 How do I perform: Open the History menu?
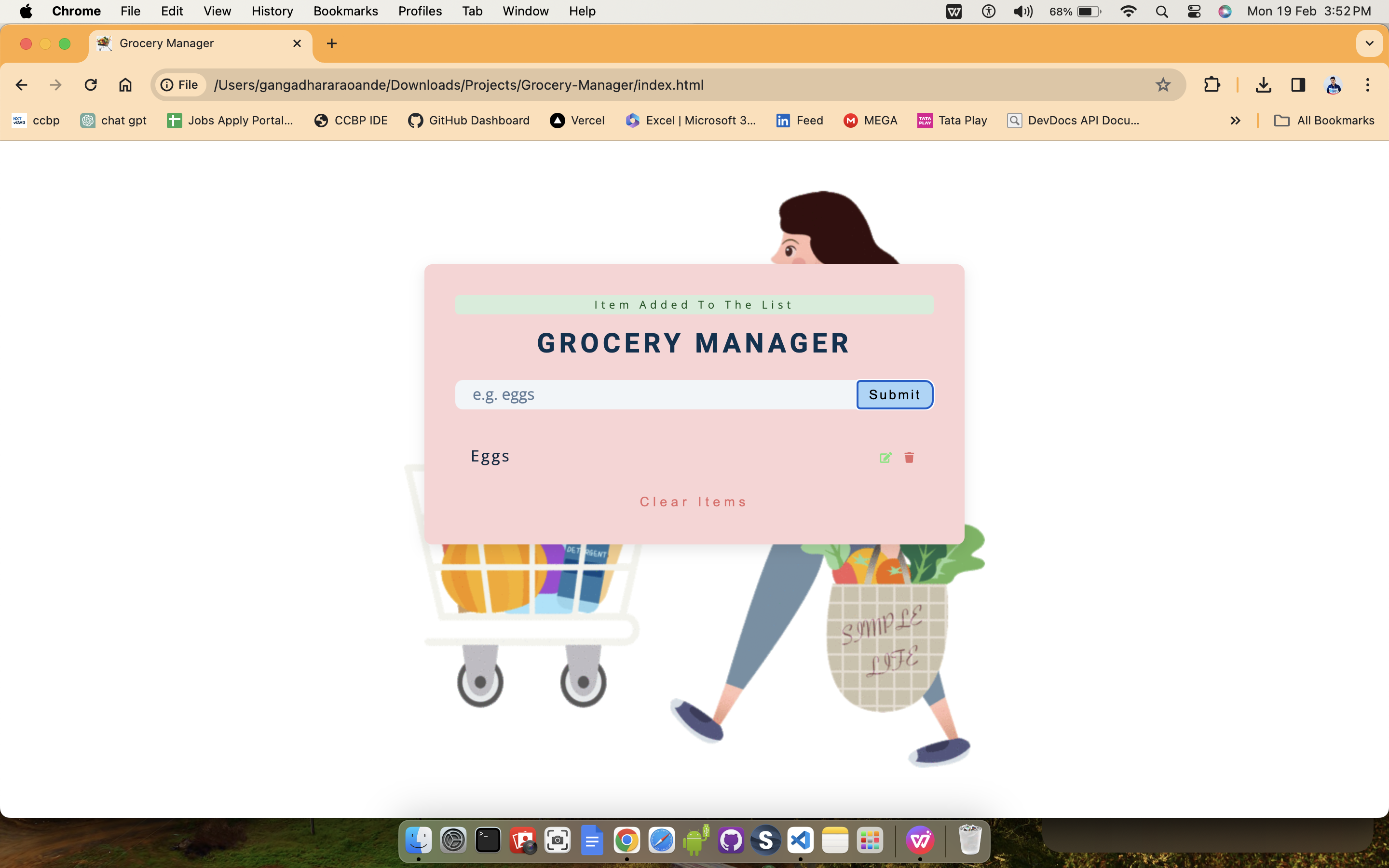(x=272, y=12)
